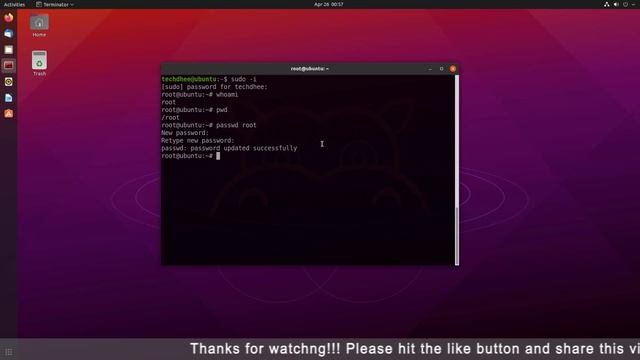Maximize the terminal window
640x360 pixels.
coord(441,69)
